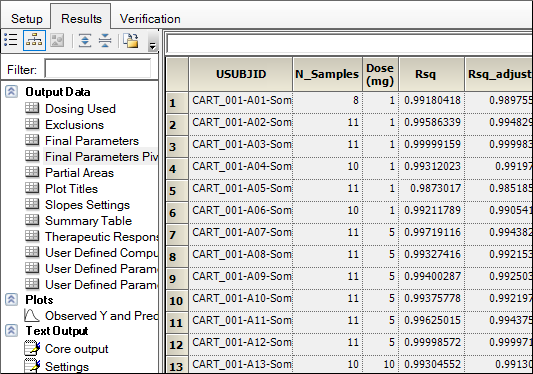Click the Dosing Used table icon
Screen dimensions: 533x374
32,108
